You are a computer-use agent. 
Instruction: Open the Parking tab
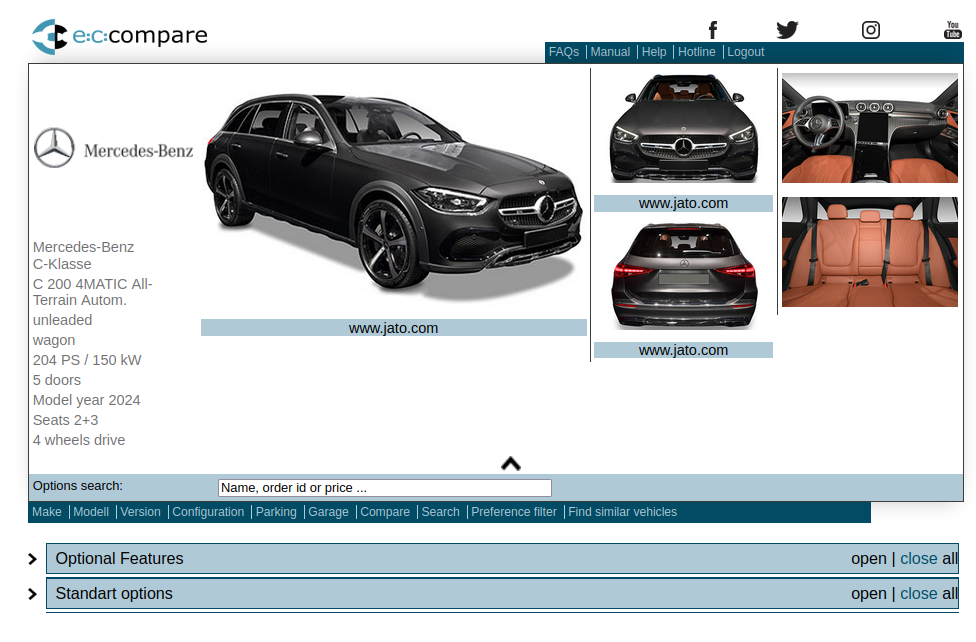276,512
